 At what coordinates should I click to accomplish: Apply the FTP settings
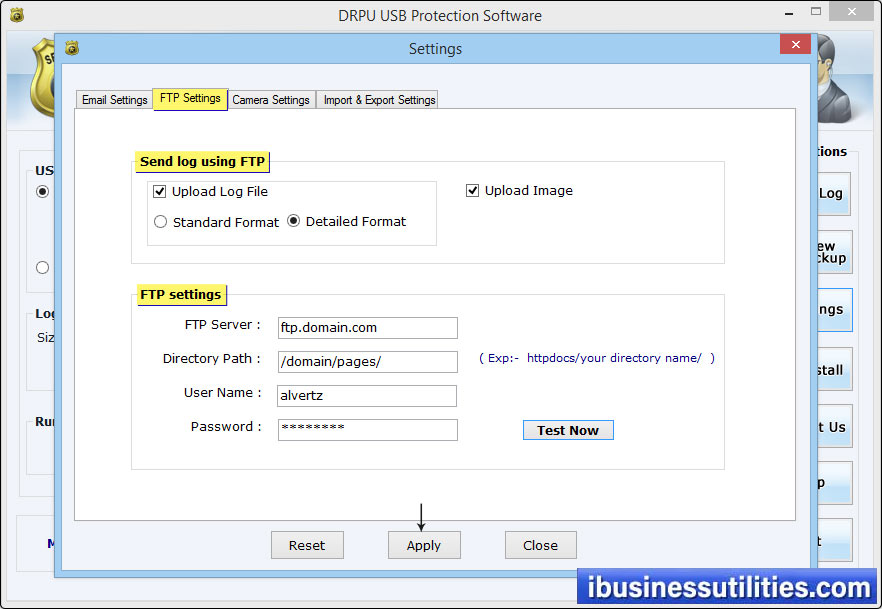pos(424,545)
